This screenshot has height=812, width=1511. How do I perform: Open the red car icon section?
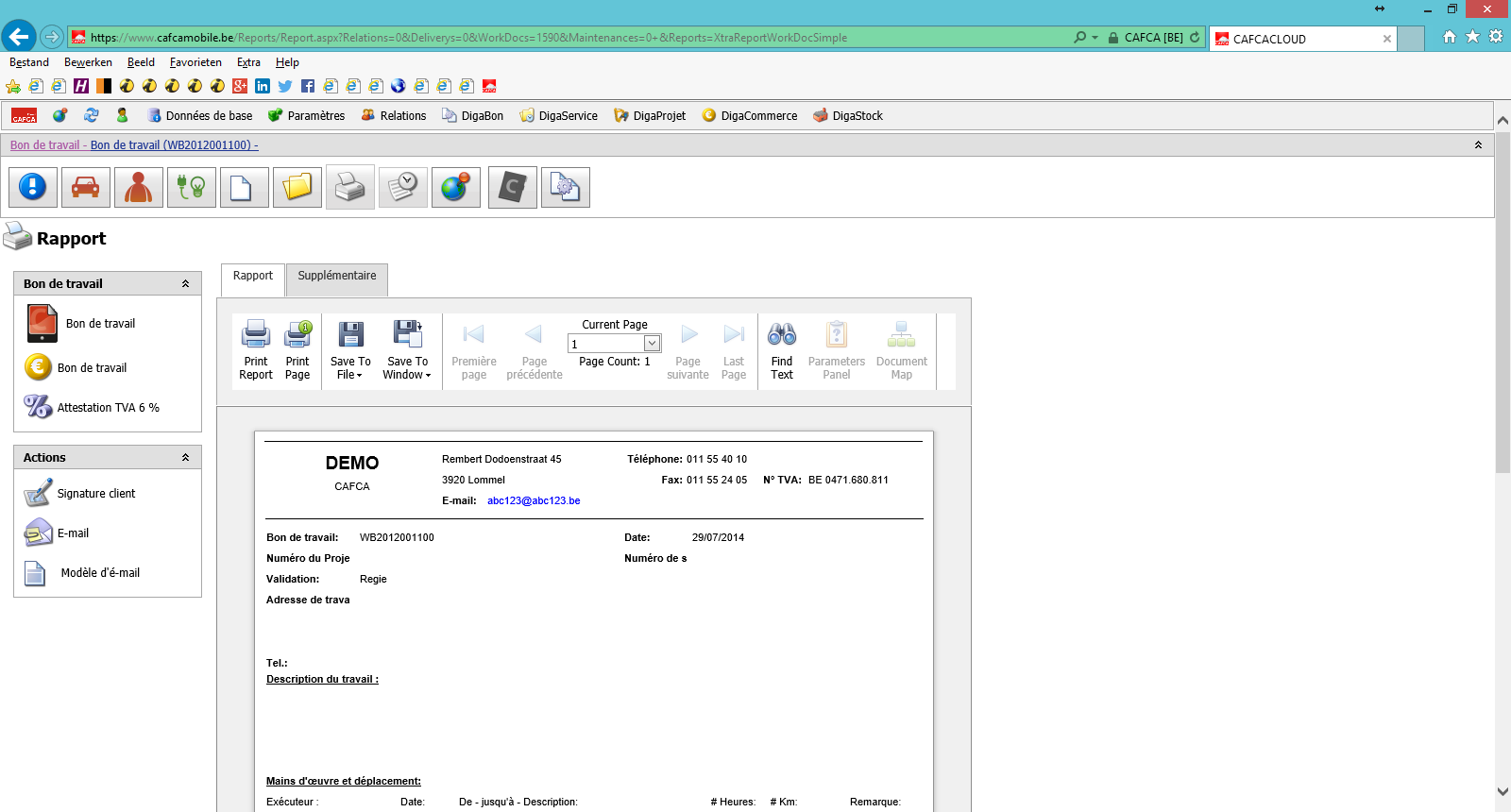[86, 187]
